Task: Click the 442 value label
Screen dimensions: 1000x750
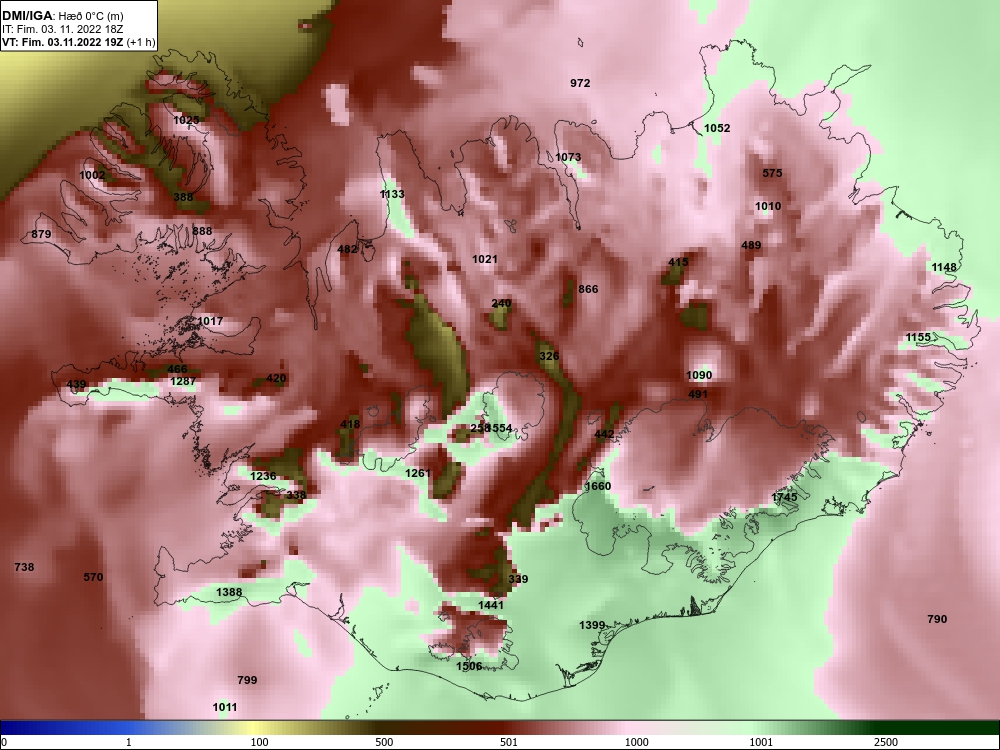Action: tap(604, 434)
